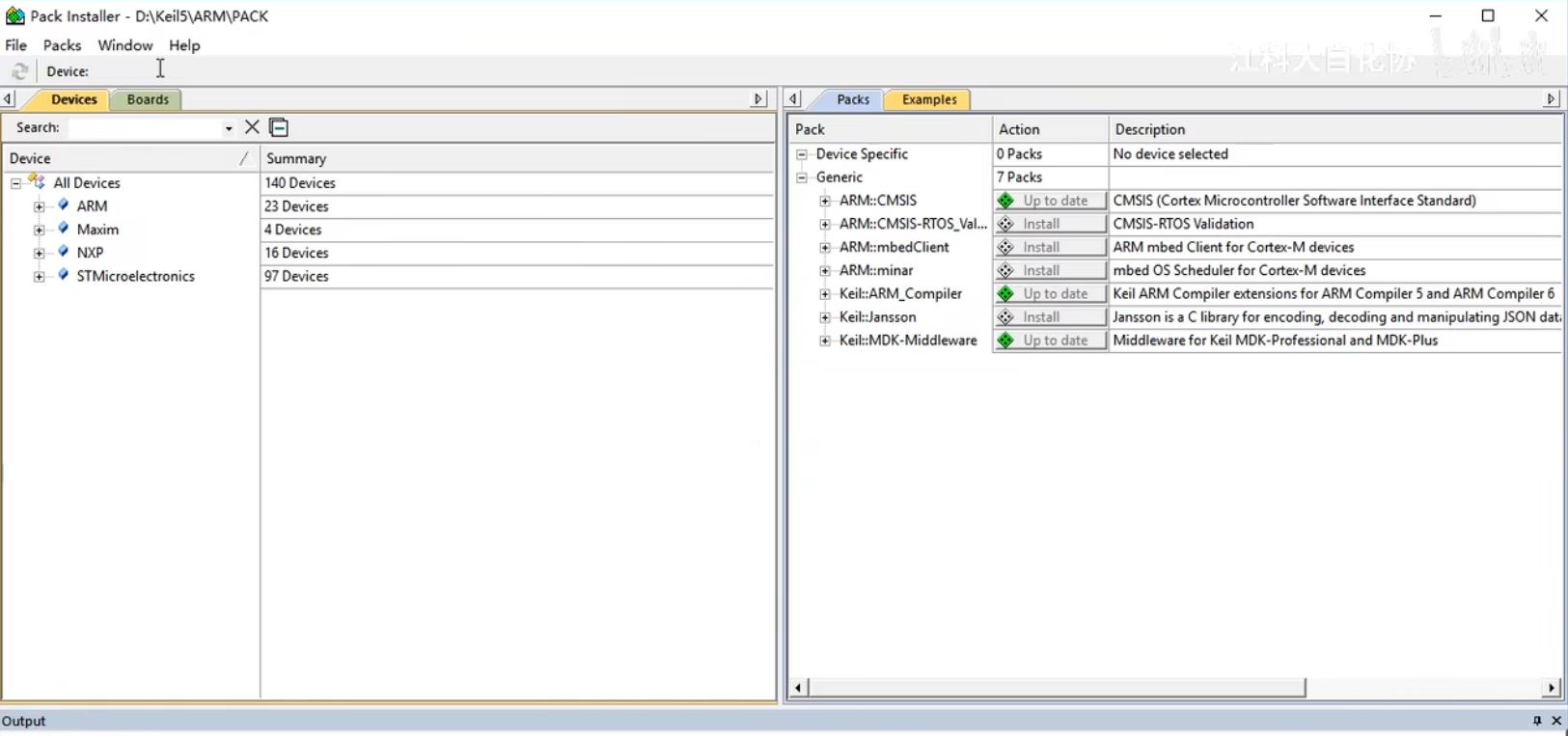Switch to the Boards tab
Image resolution: width=1568 pixels, height=736 pixels.
(148, 99)
